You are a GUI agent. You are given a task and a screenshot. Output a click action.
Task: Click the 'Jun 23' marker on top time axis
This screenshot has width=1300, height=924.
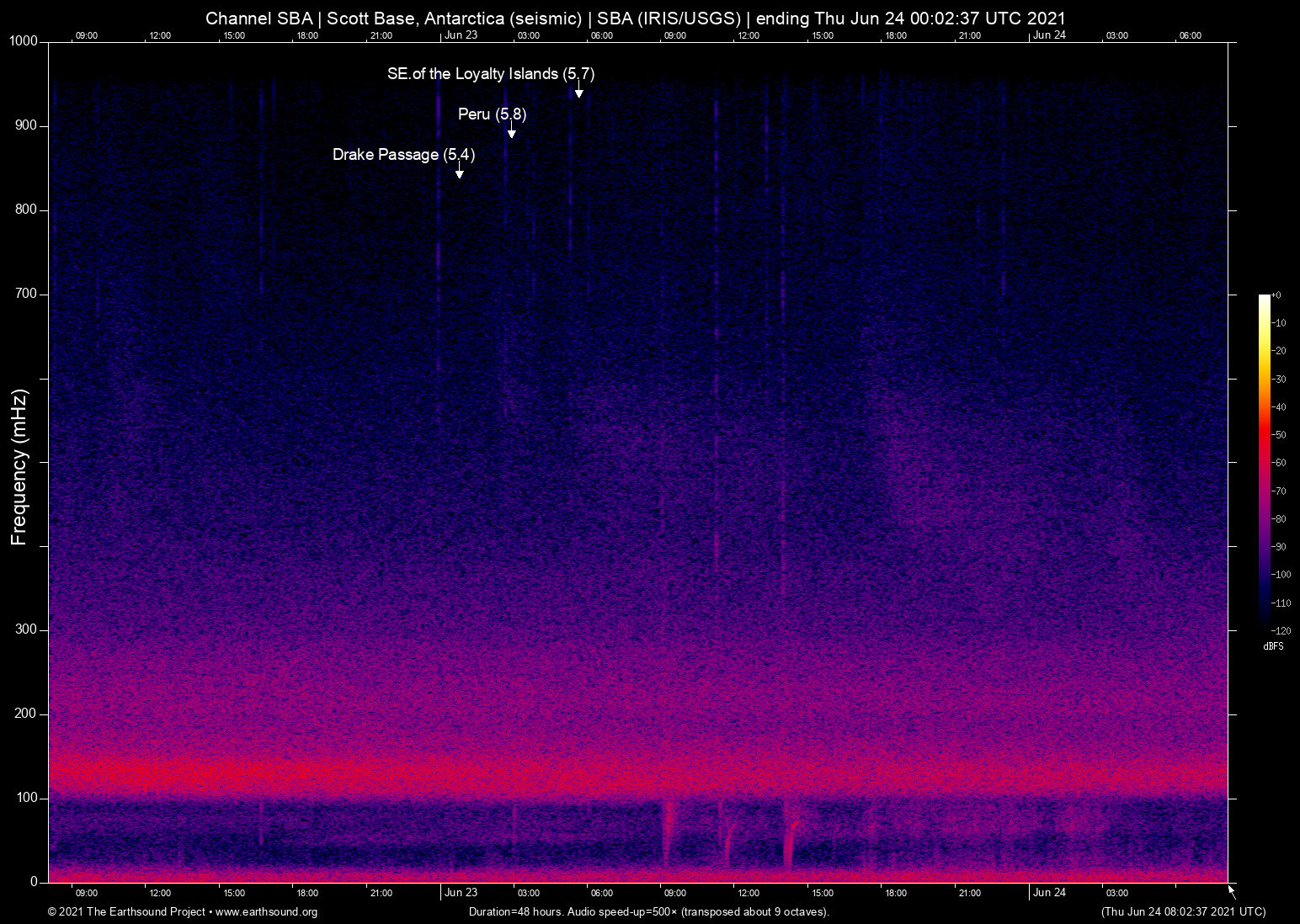click(461, 35)
